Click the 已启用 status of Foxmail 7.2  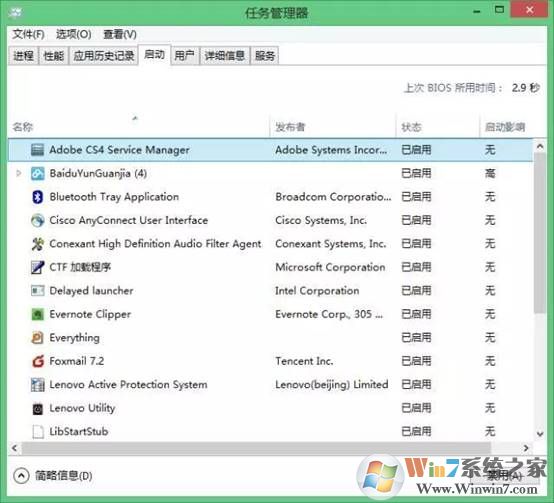(416, 361)
